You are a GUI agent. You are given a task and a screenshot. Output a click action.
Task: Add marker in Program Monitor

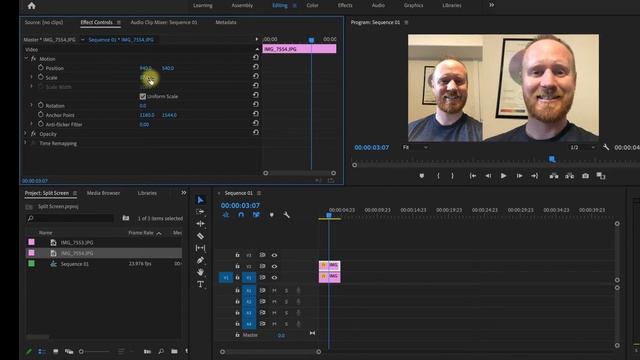pos(422,176)
